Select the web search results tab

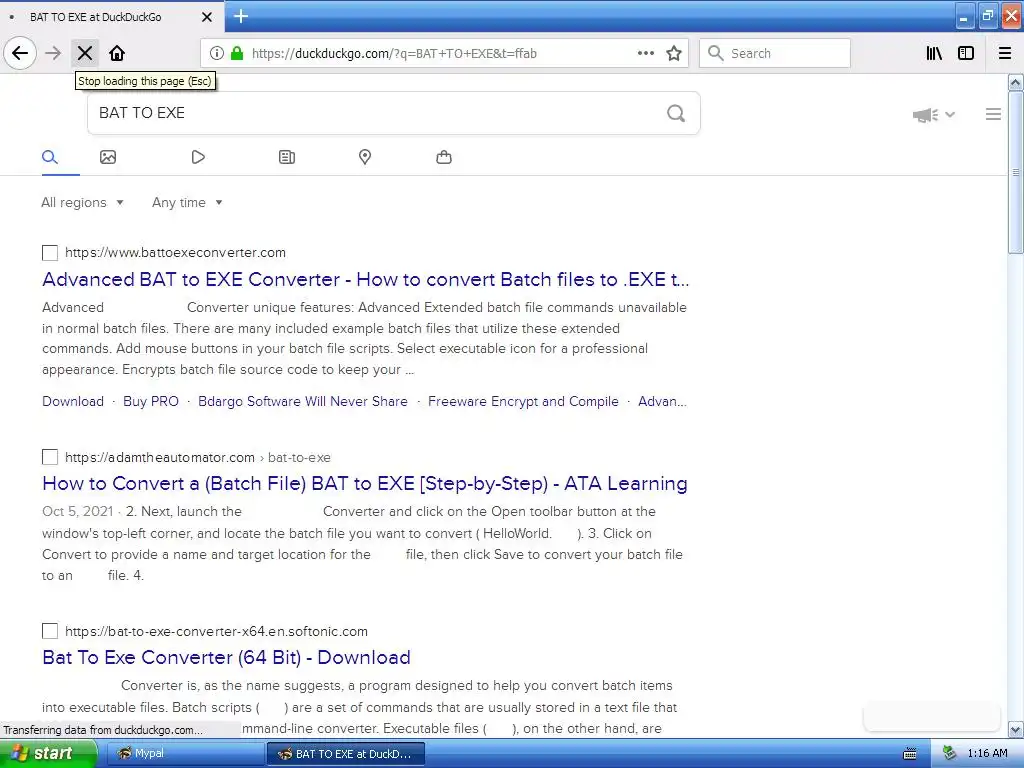tap(50, 157)
